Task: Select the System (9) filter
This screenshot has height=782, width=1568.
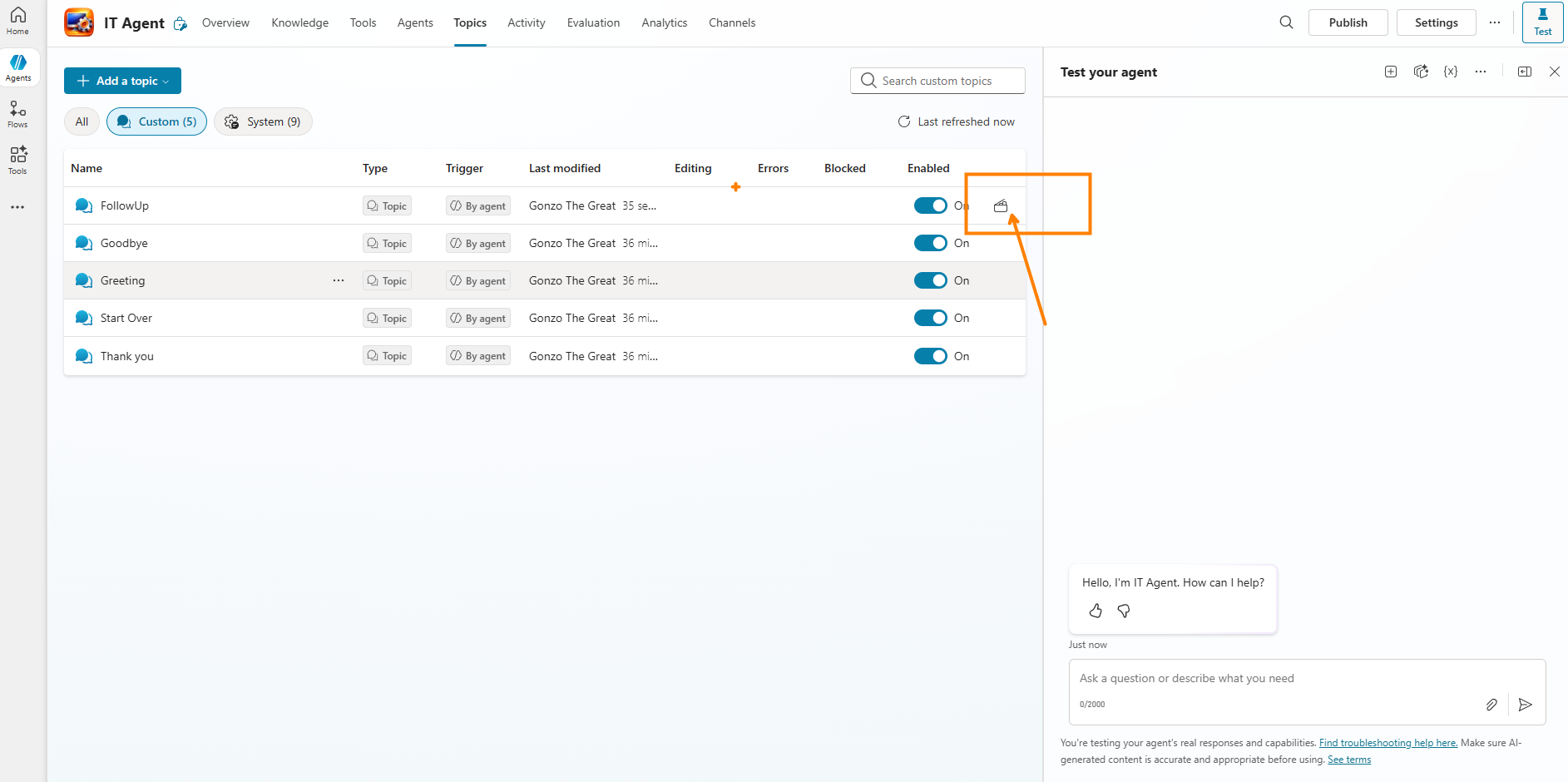Action: [x=263, y=121]
